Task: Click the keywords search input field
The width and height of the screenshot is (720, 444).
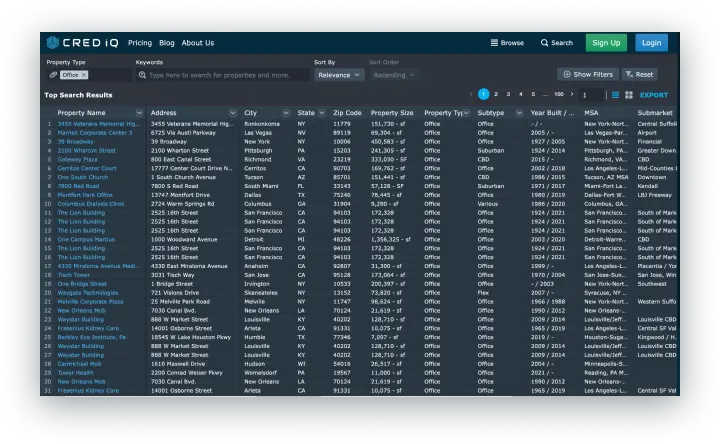Action: [x=223, y=75]
